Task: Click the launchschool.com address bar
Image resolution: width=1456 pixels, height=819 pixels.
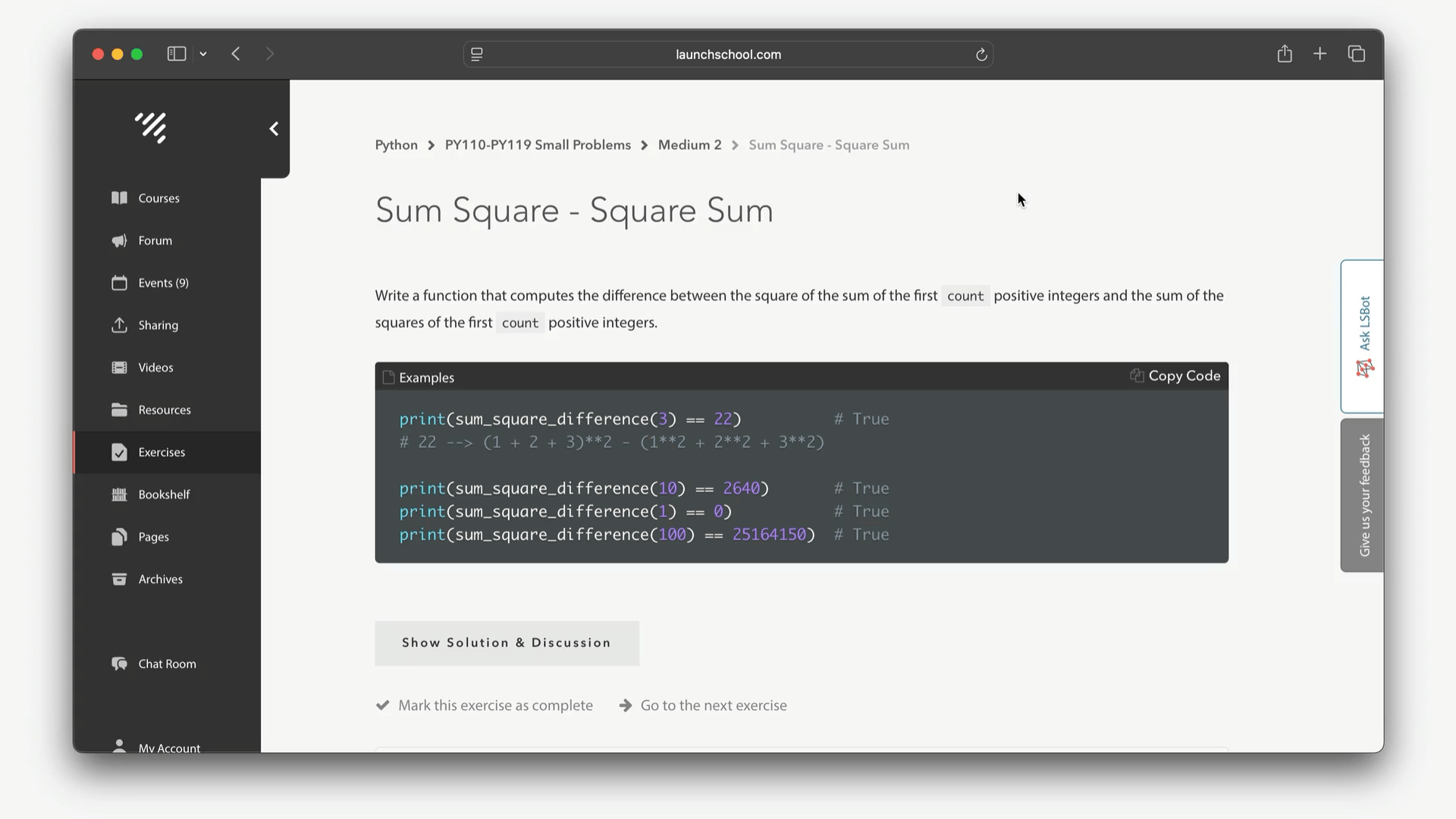Action: point(727,55)
